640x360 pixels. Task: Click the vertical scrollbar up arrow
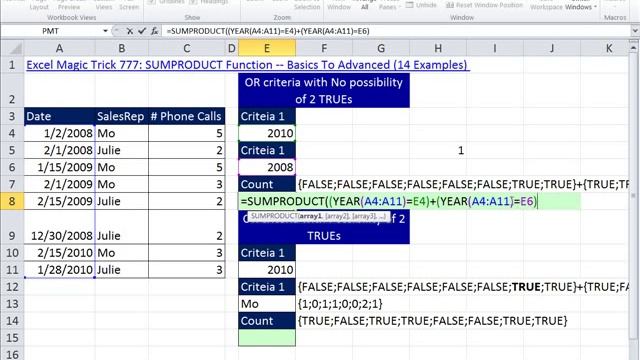634,47
